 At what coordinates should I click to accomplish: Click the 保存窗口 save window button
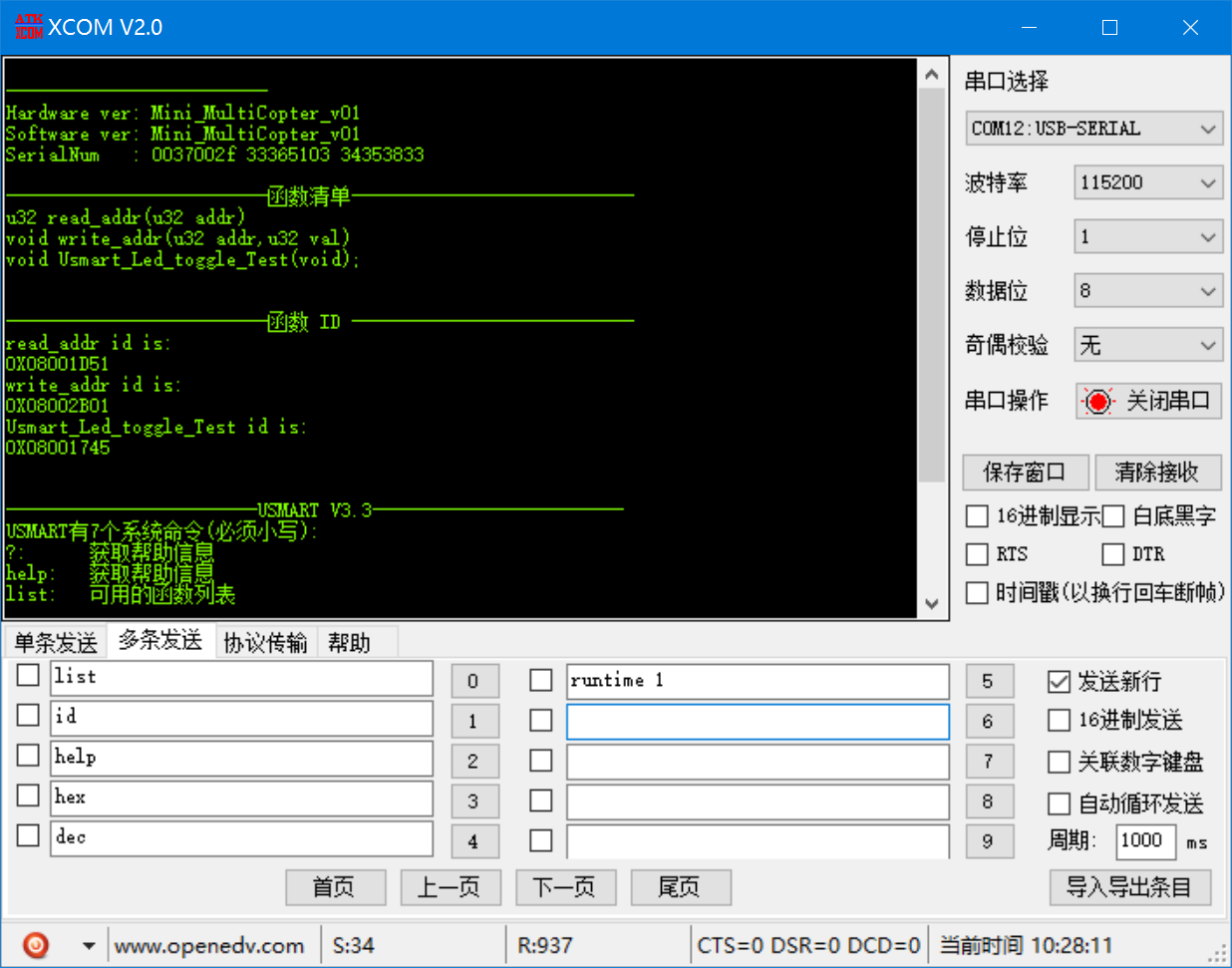click(x=1025, y=472)
